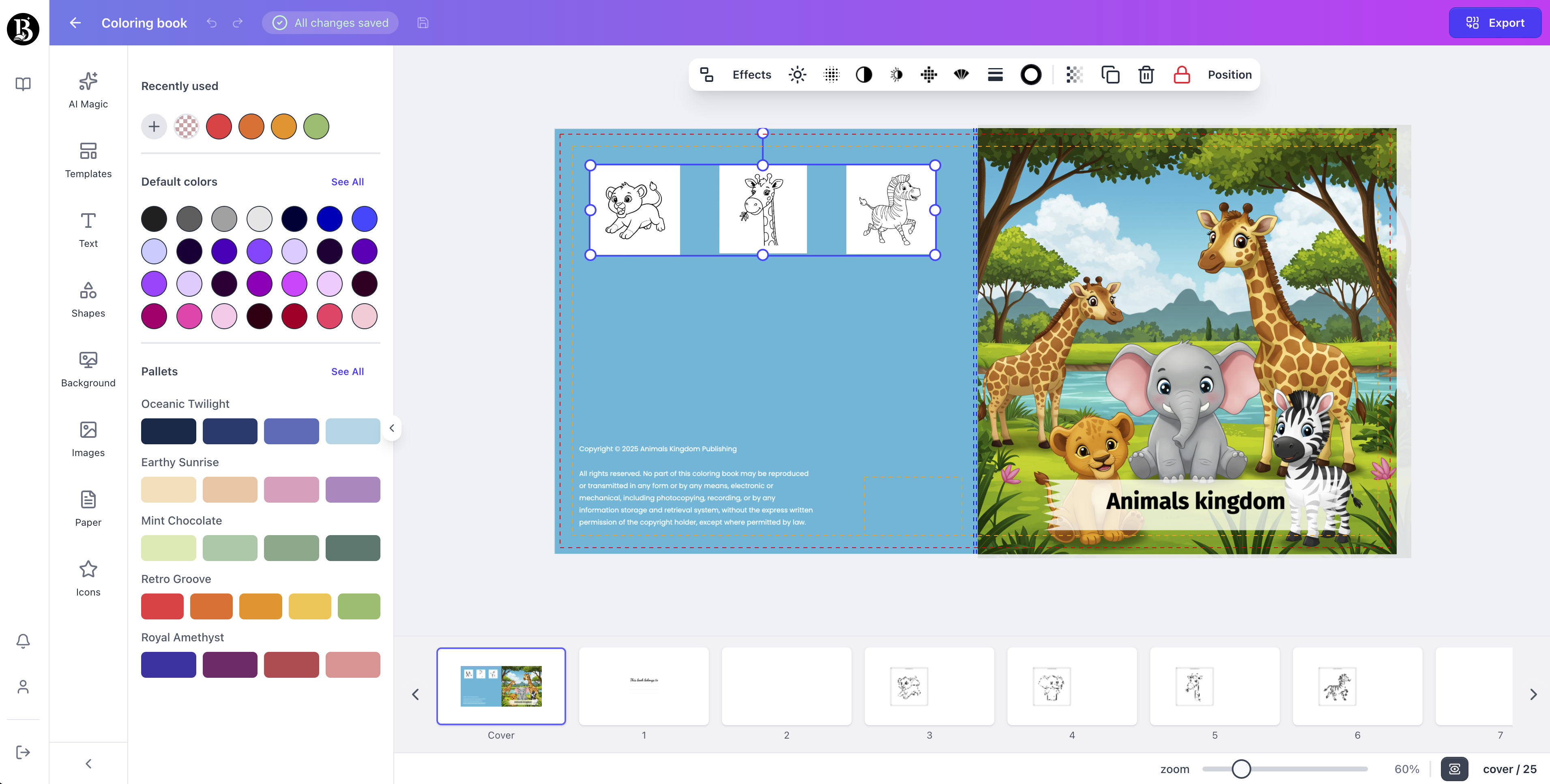Open the Shapes panel

click(x=88, y=299)
